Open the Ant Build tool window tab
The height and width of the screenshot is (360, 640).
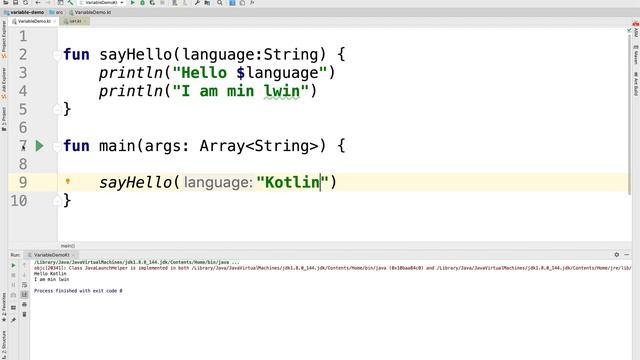636,84
